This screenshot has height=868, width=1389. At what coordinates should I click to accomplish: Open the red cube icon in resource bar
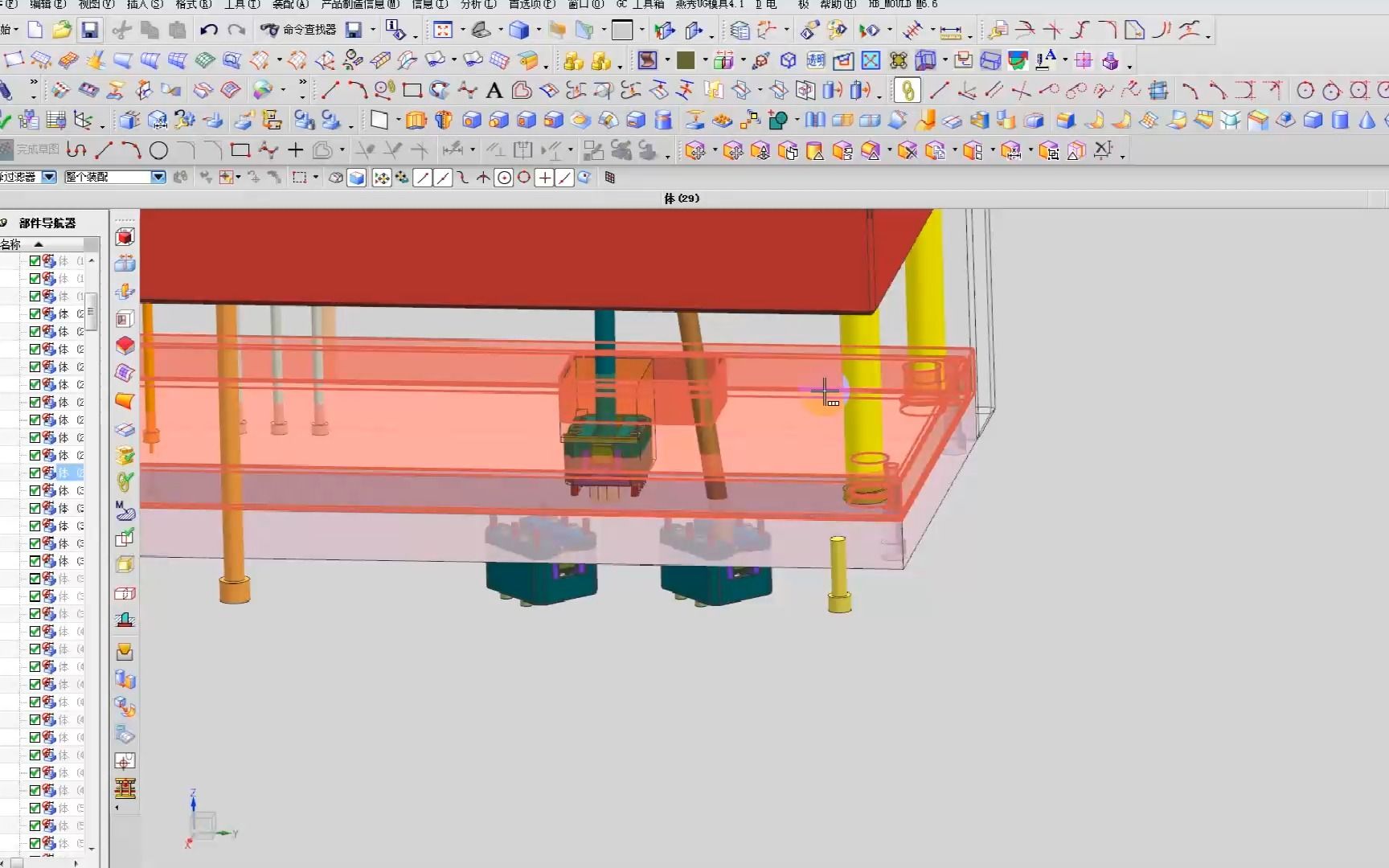(x=125, y=236)
